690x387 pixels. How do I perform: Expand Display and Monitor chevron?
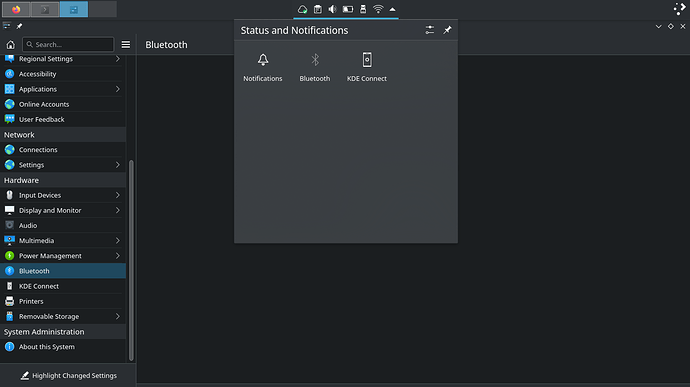117,210
